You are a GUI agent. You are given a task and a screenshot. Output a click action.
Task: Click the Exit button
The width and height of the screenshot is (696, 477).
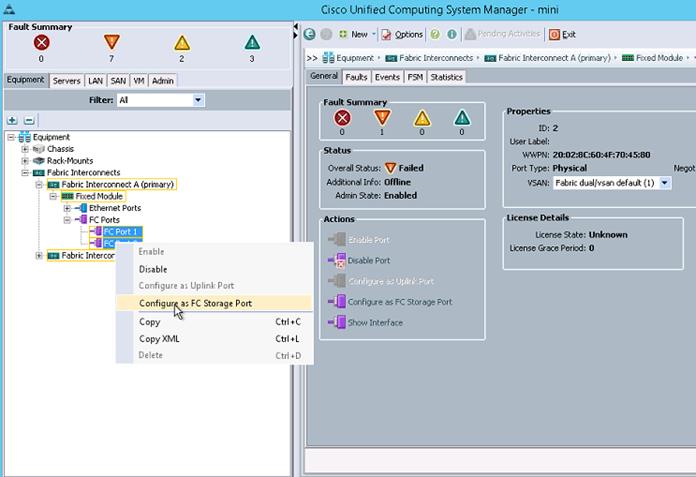coord(562,34)
